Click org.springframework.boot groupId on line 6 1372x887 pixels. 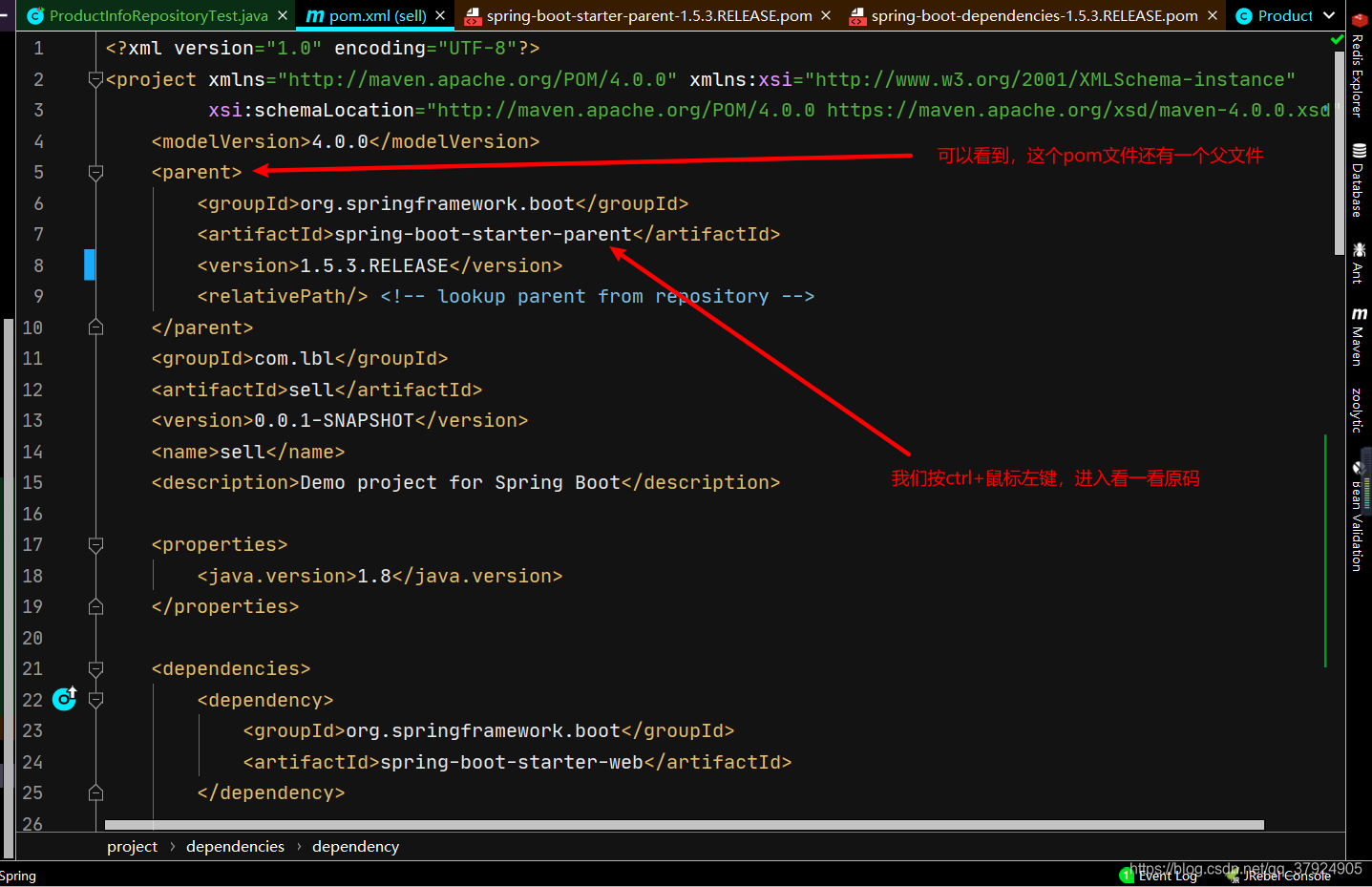pyautogui.click(x=437, y=203)
